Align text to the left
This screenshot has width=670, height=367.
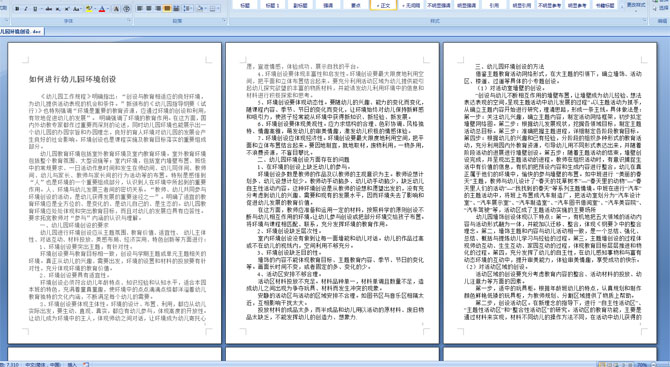click(139, 9)
